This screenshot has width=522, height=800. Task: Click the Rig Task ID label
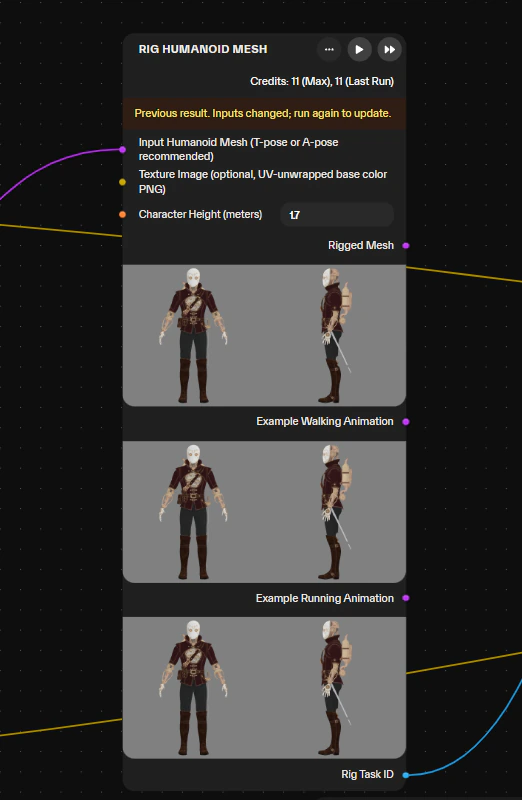[x=367, y=774]
